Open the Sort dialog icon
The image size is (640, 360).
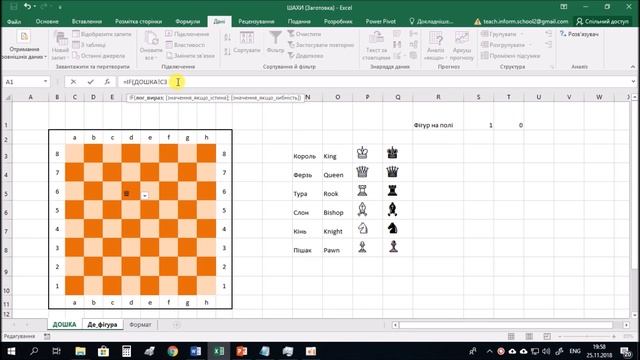click(247, 38)
